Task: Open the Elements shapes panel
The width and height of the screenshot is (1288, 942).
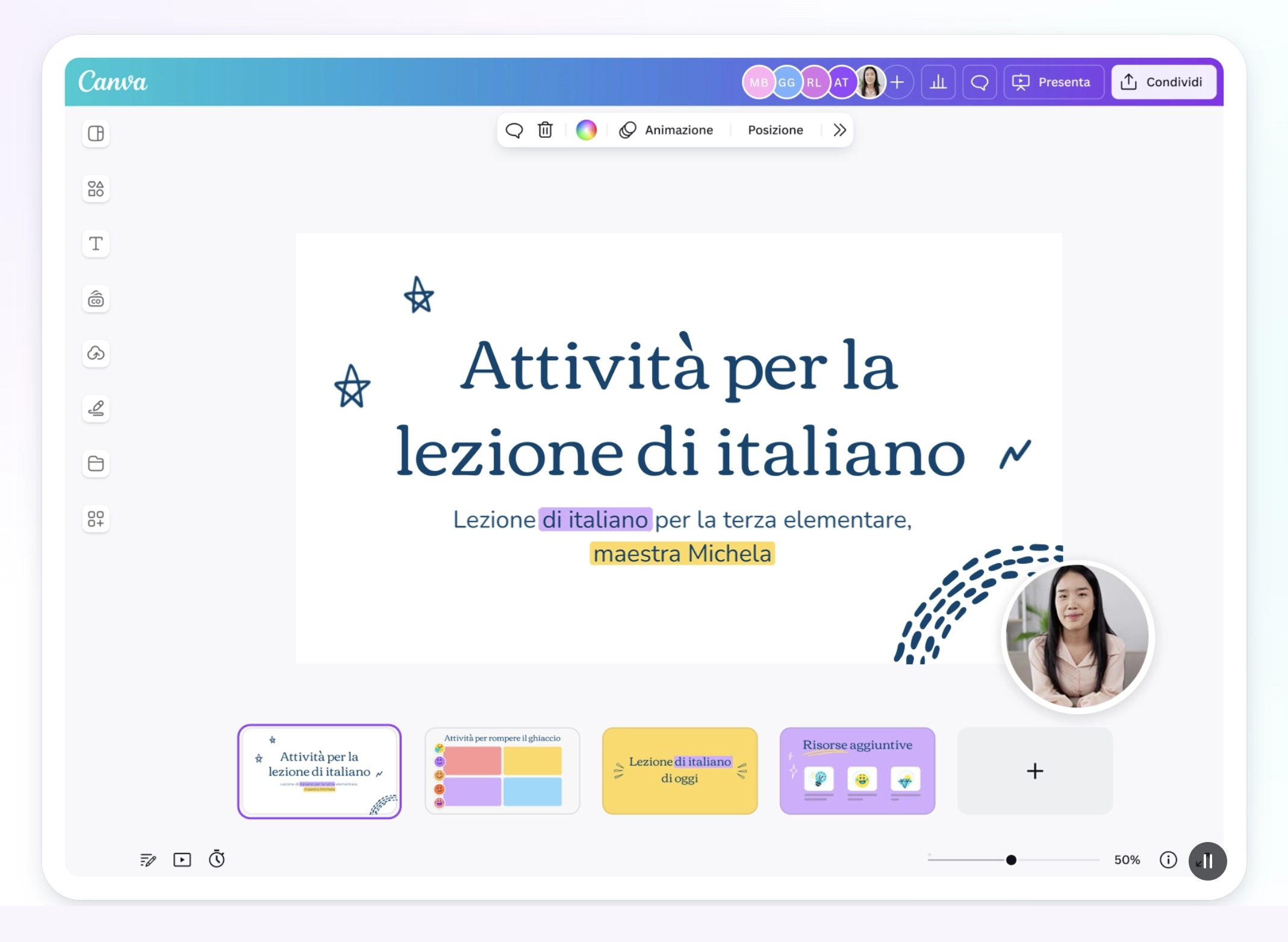Action: point(96,189)
